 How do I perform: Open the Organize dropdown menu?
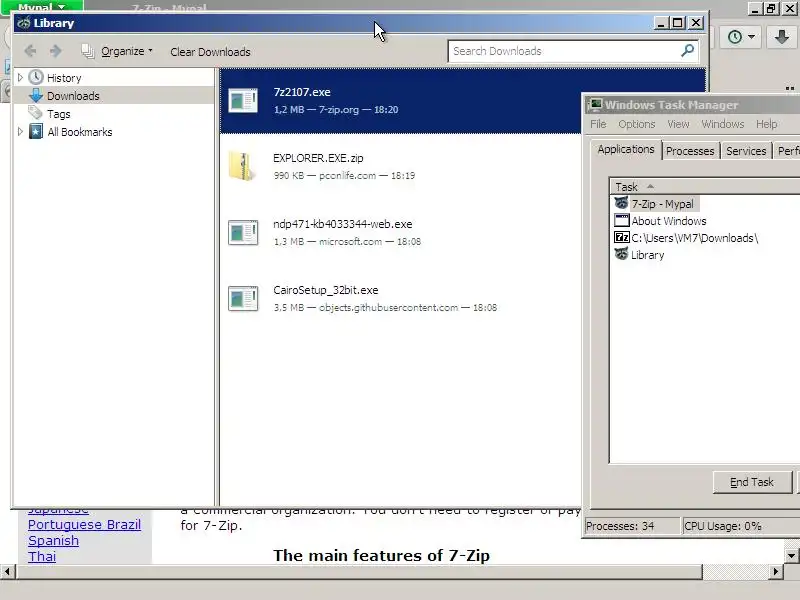(x=127, y=51)
